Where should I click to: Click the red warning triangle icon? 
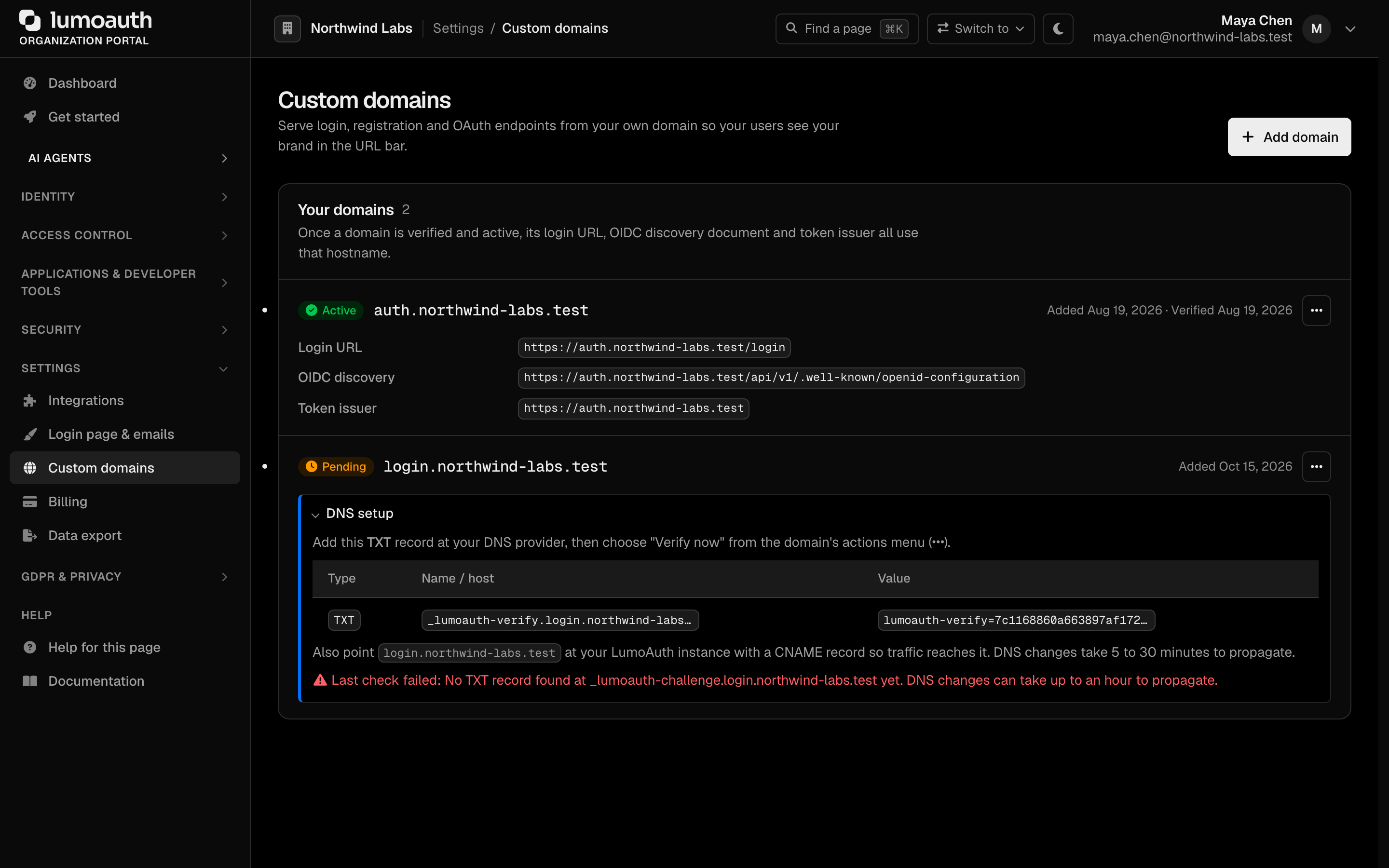pyautogui.click(x=320, y=680)
